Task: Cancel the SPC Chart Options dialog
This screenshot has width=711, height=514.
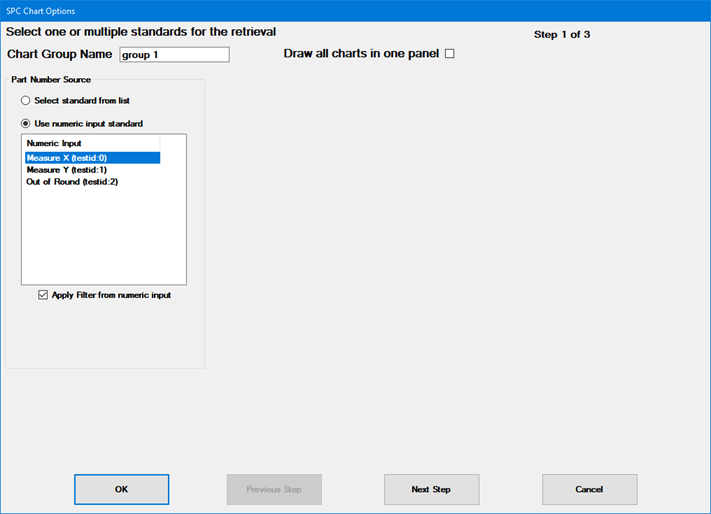Action: [x=589, y=489]
